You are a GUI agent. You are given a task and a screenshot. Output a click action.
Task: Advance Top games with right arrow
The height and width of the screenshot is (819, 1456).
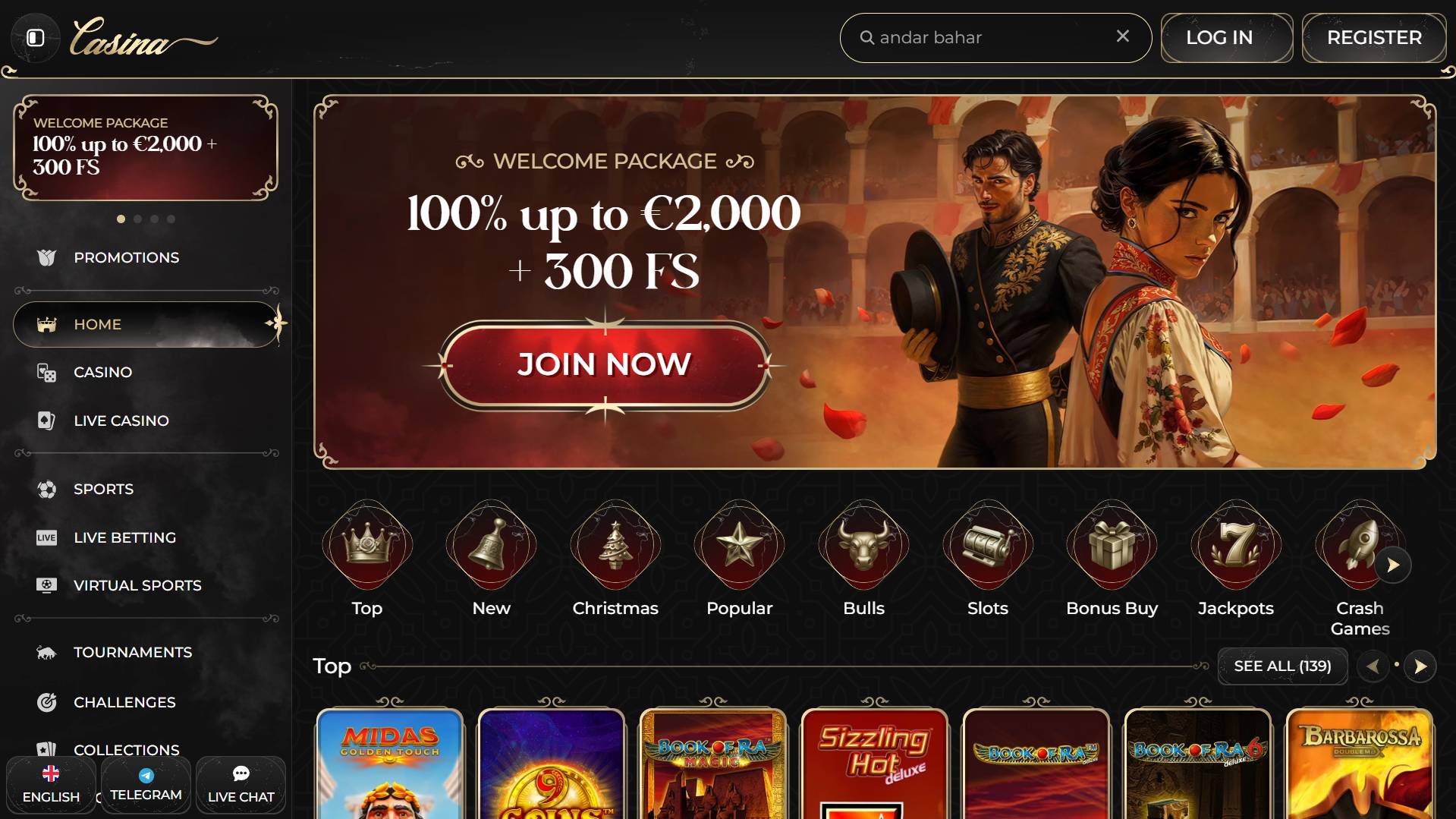(1420, 666)
